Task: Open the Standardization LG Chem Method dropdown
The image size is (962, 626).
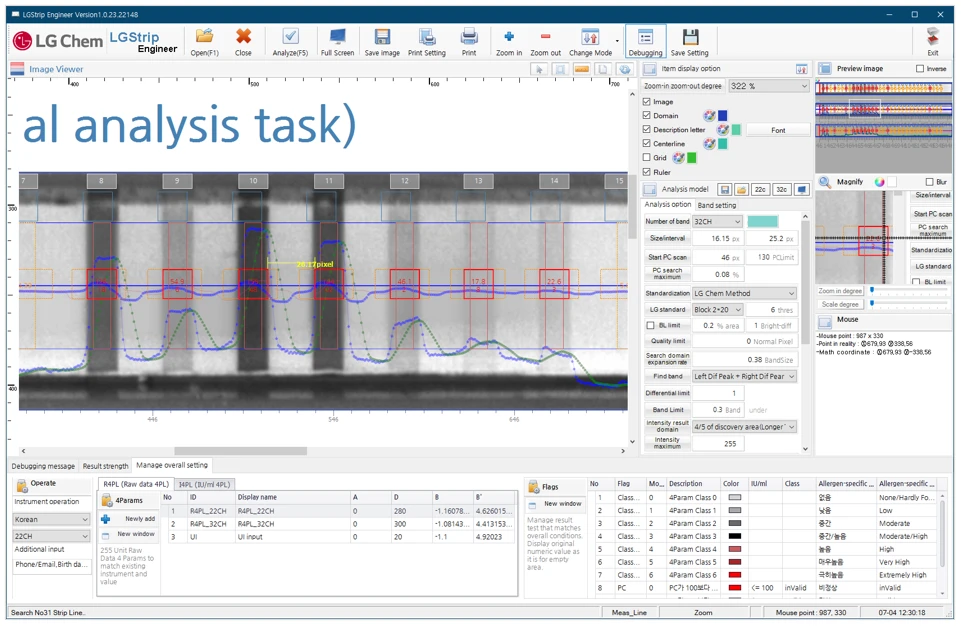Action: click(x=744, y=293)
